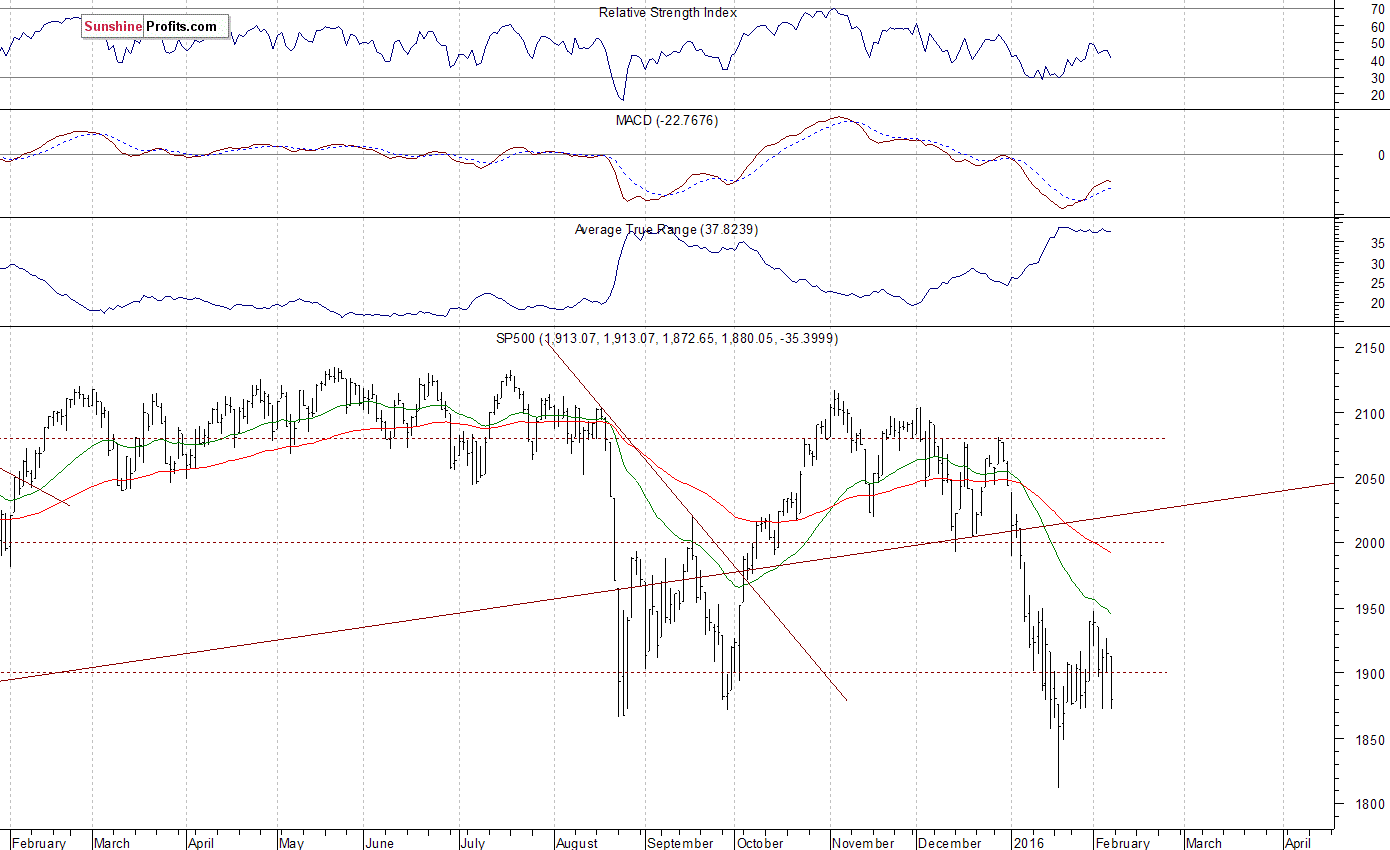Click the June month label
Image resolution: width=1390 pixels, height=850 pixels.
(x=380, y=843)
